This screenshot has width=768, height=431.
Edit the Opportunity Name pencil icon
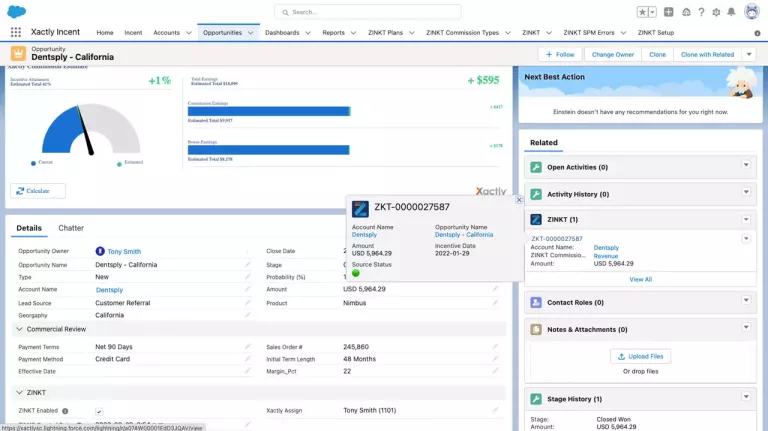coord(247,264)
